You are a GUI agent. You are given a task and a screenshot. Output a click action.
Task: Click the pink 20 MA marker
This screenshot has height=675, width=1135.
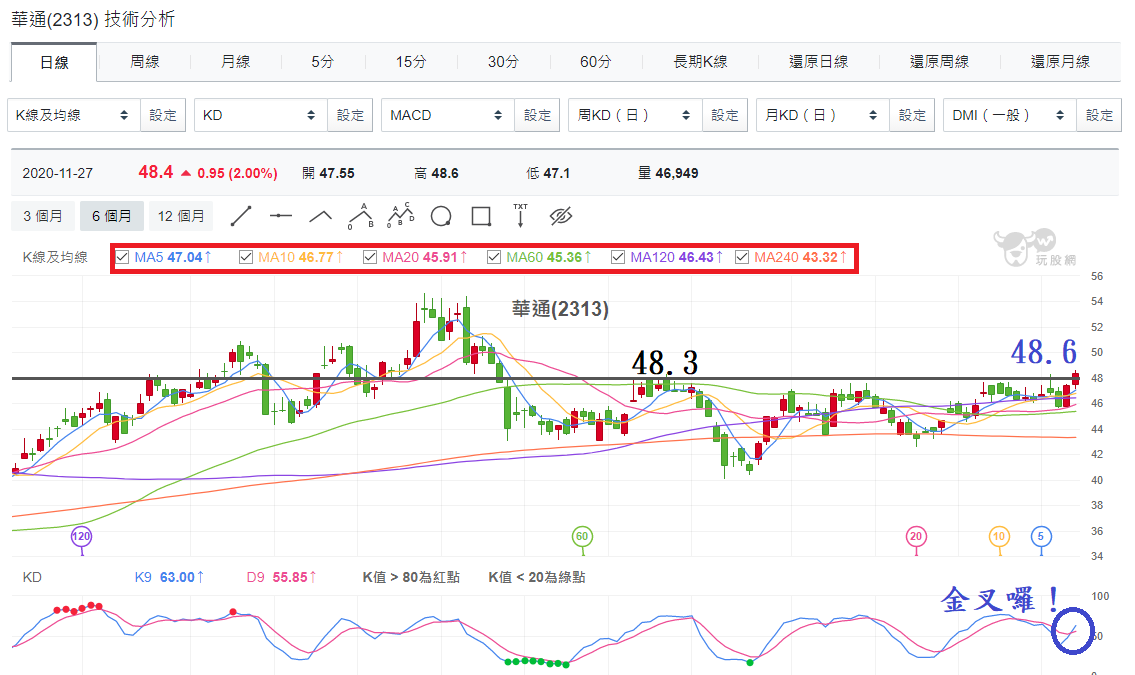[916, 537]
